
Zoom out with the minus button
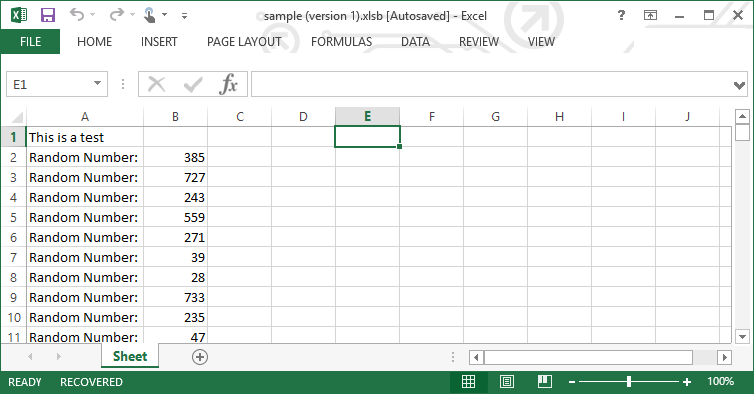click(x=572, y=382)
